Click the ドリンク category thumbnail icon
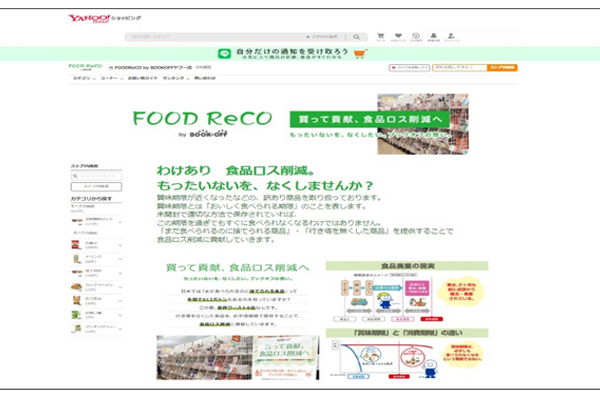 [77, 259]
